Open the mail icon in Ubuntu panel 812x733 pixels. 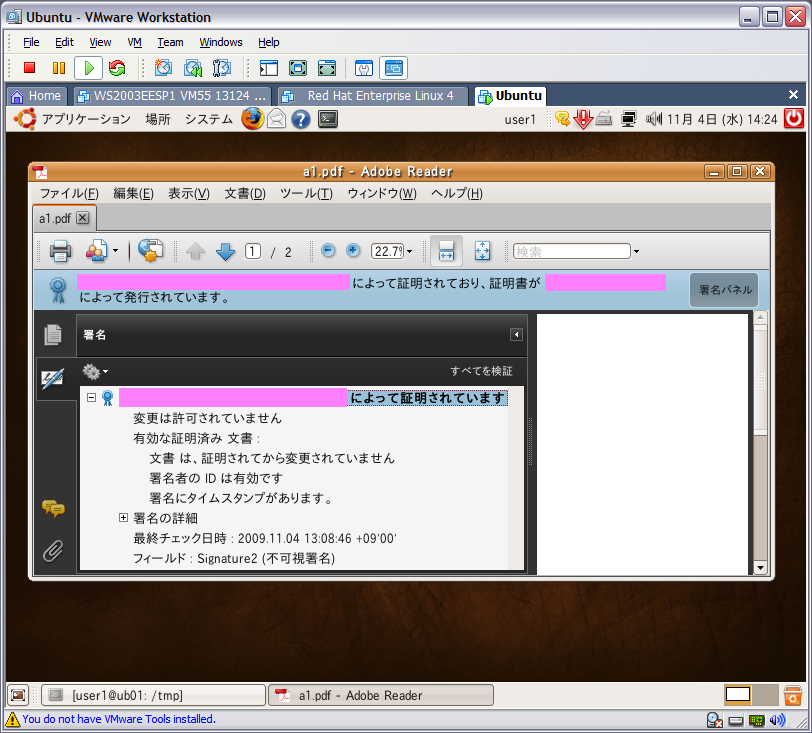[277, 119]
